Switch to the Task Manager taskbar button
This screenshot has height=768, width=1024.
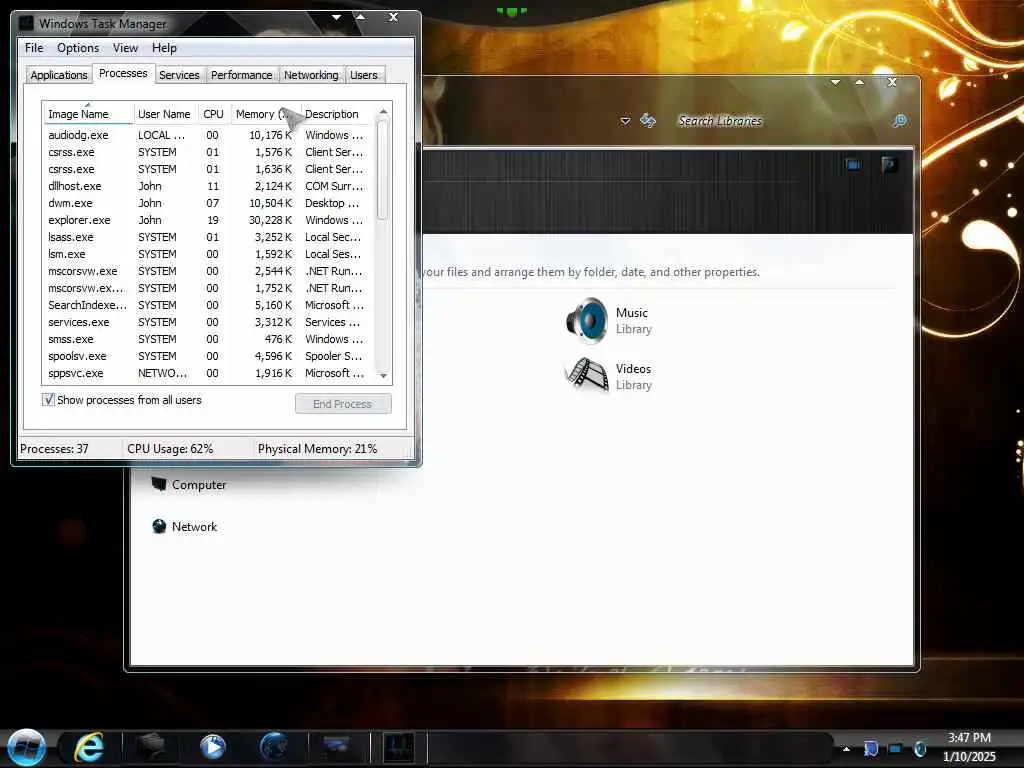coord(398,746)
